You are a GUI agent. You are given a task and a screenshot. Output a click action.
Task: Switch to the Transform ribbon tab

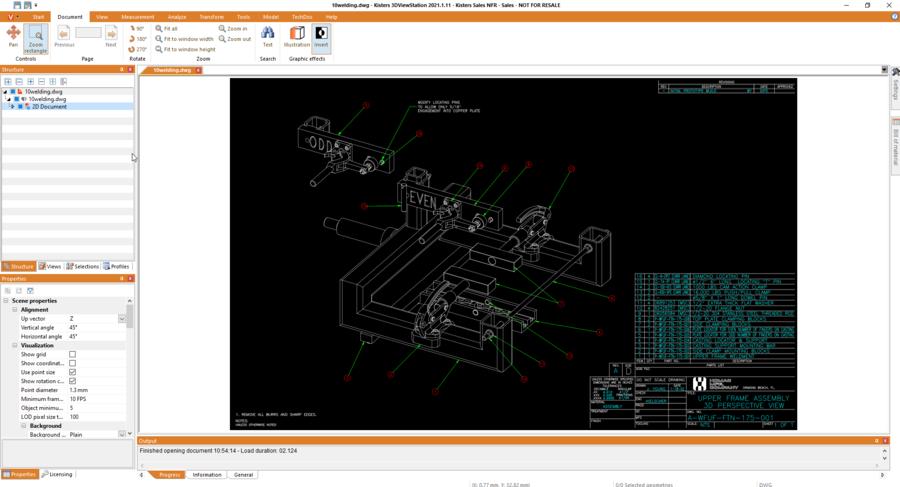212,17
